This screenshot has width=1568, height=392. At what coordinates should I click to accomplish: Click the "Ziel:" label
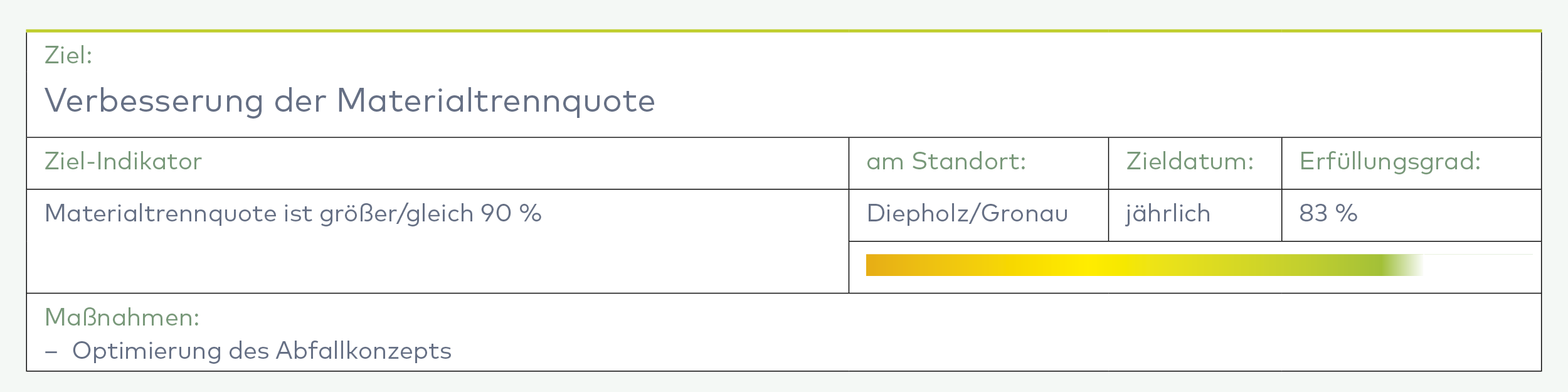point(68,56)
